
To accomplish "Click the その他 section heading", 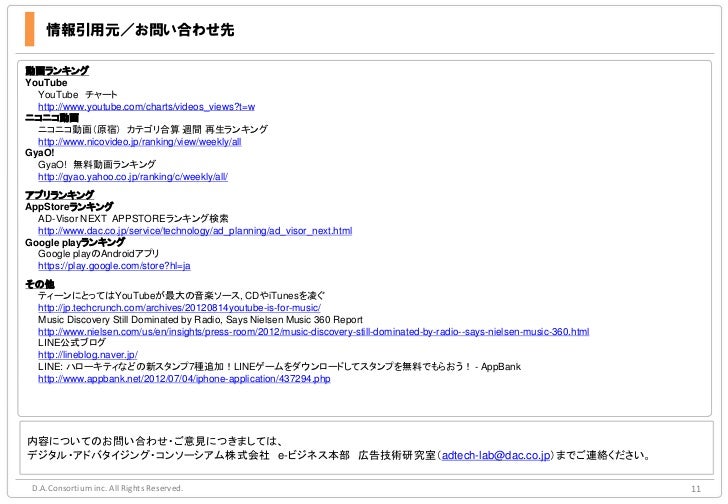I will [39, 284].
